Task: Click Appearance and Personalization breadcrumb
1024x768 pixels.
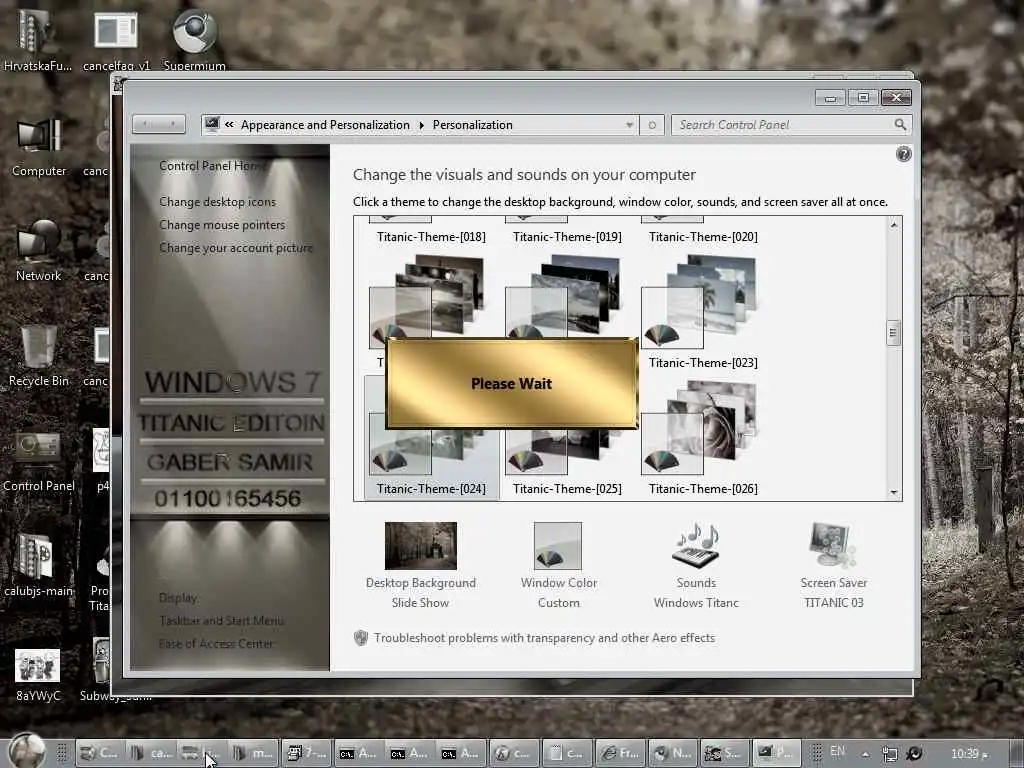Action: (325, 125)
